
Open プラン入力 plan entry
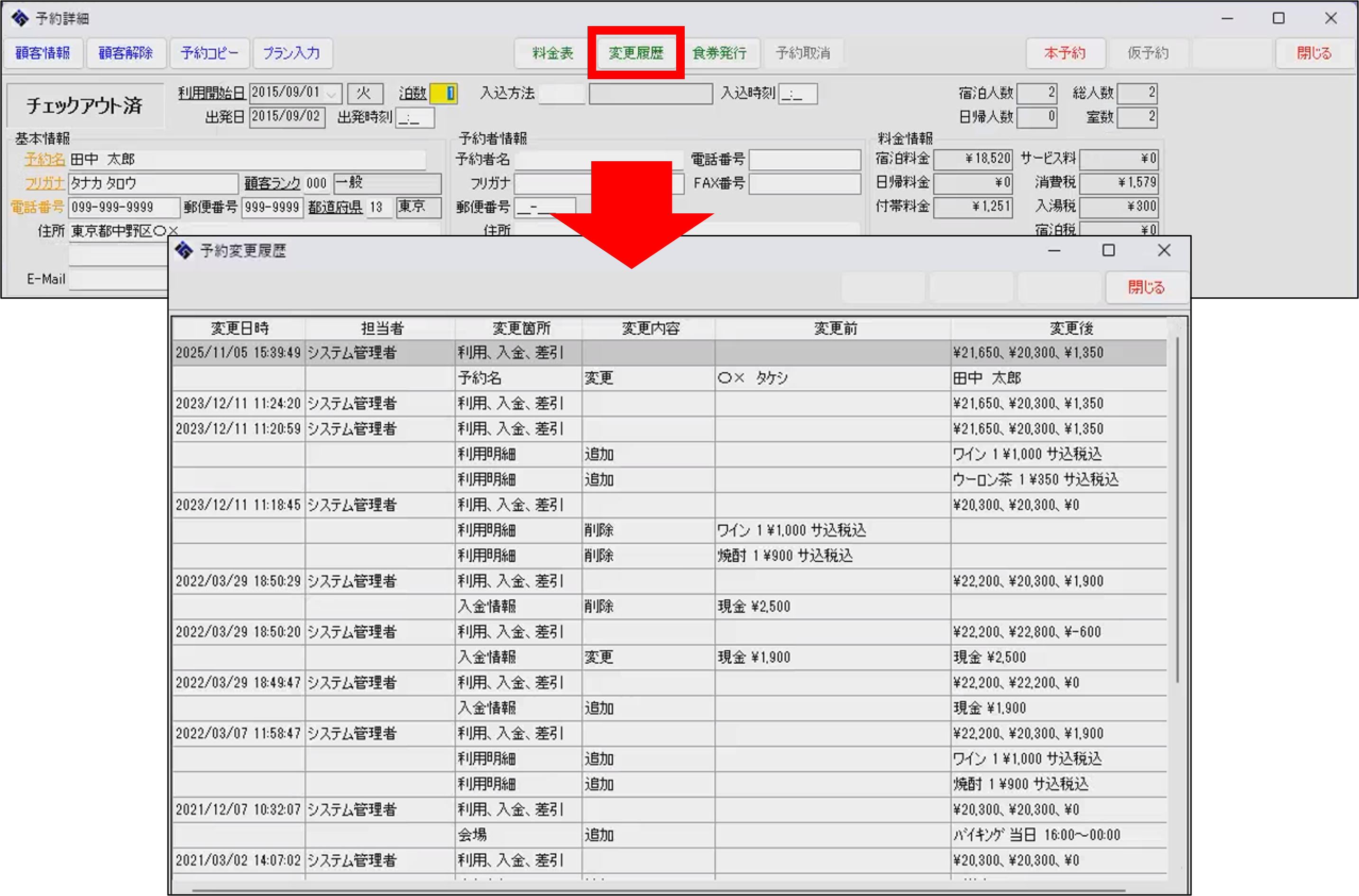(292, 53)
